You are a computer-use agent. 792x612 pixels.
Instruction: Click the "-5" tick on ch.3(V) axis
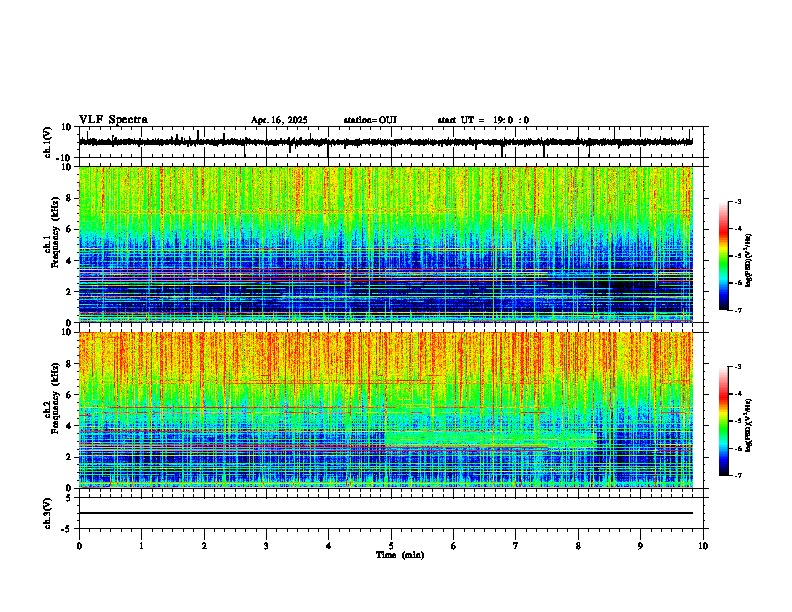click(x=67, y=529)
